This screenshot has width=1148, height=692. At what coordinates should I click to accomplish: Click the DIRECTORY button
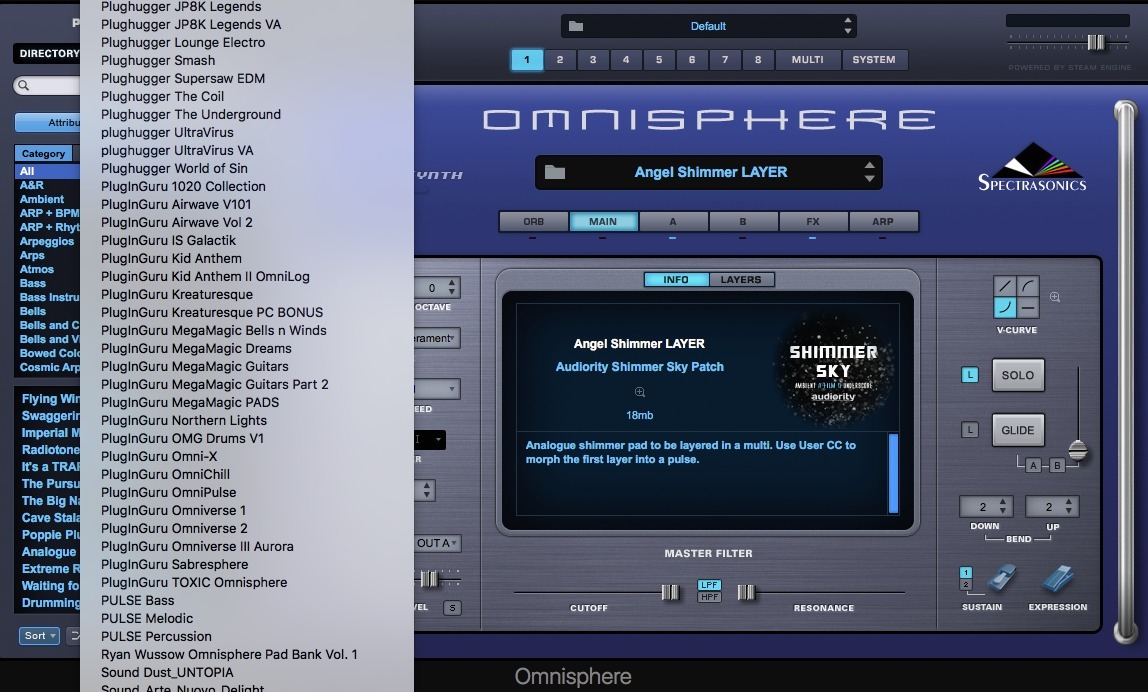point(47,53)
